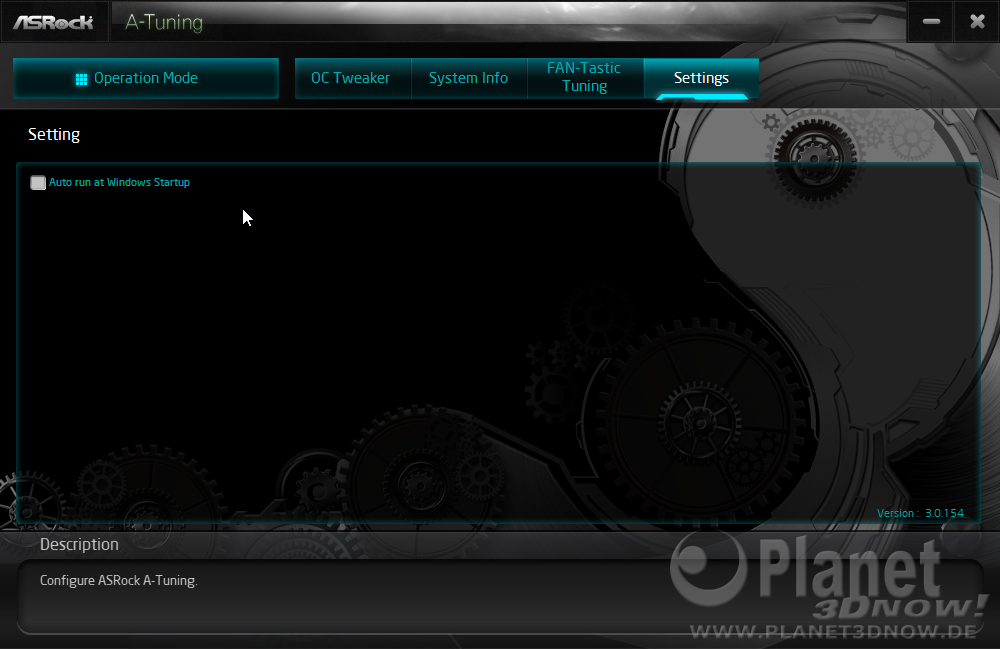
Task: Click the ASRock logo
Action: click(54, 22)
